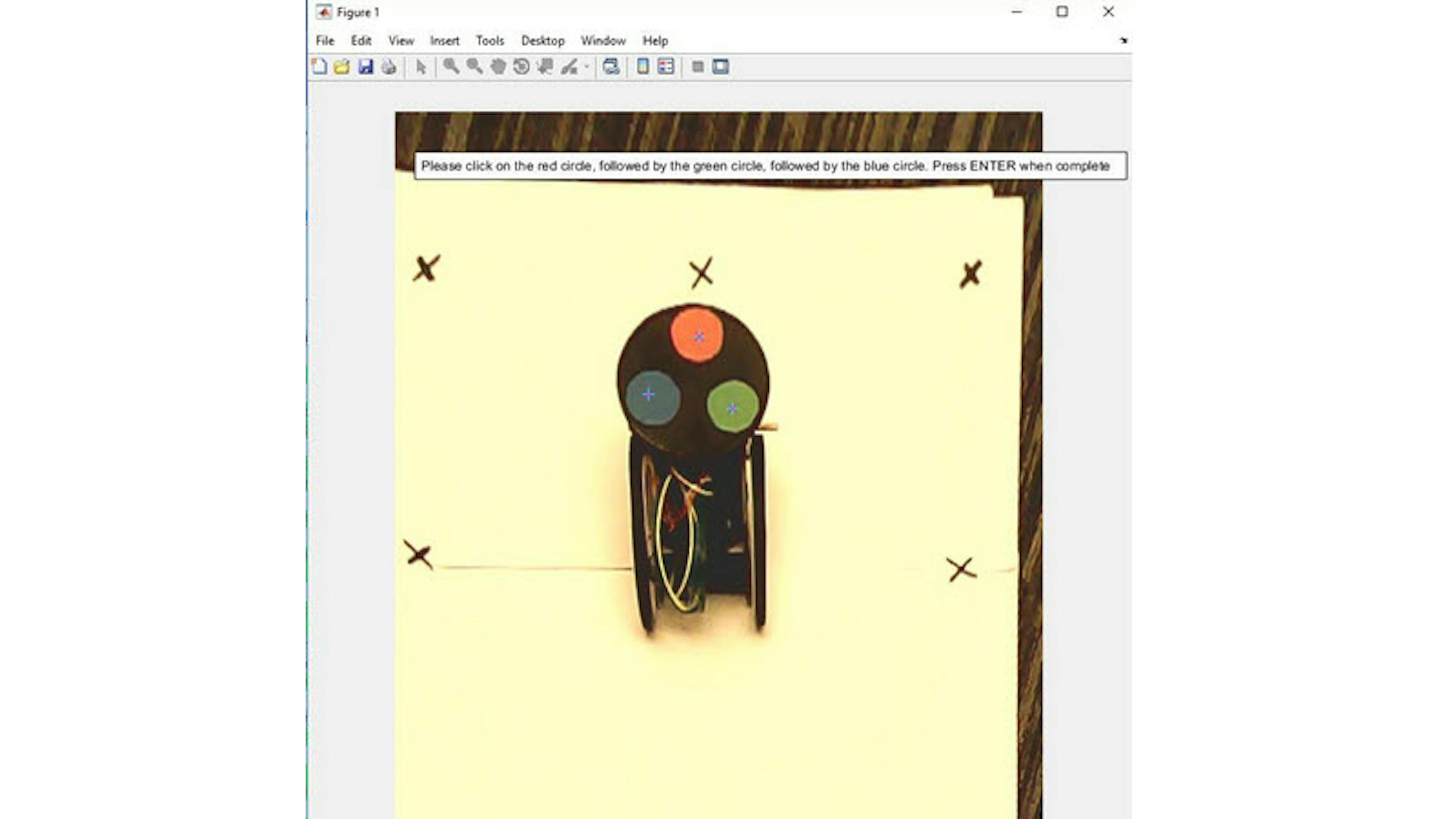This screenshot has height=819, width=1456.
Task: Click the Show Plot Tools icon
Action: (x=721, y=67)
